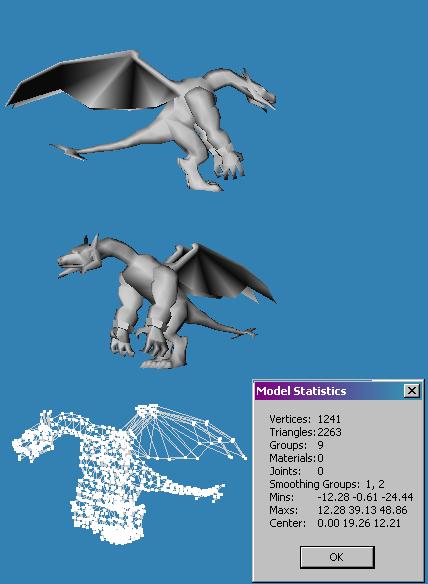Click the Groups: 9 statistic line
The height and width of the screenshot is (584, 428).
point(297,445)
